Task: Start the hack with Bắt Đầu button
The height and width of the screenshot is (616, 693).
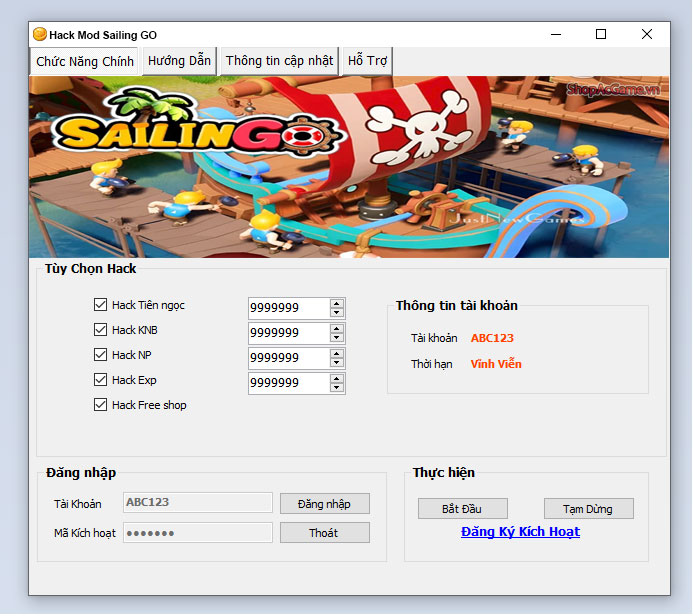Action: pyautogui.click(x=462, y=509)
